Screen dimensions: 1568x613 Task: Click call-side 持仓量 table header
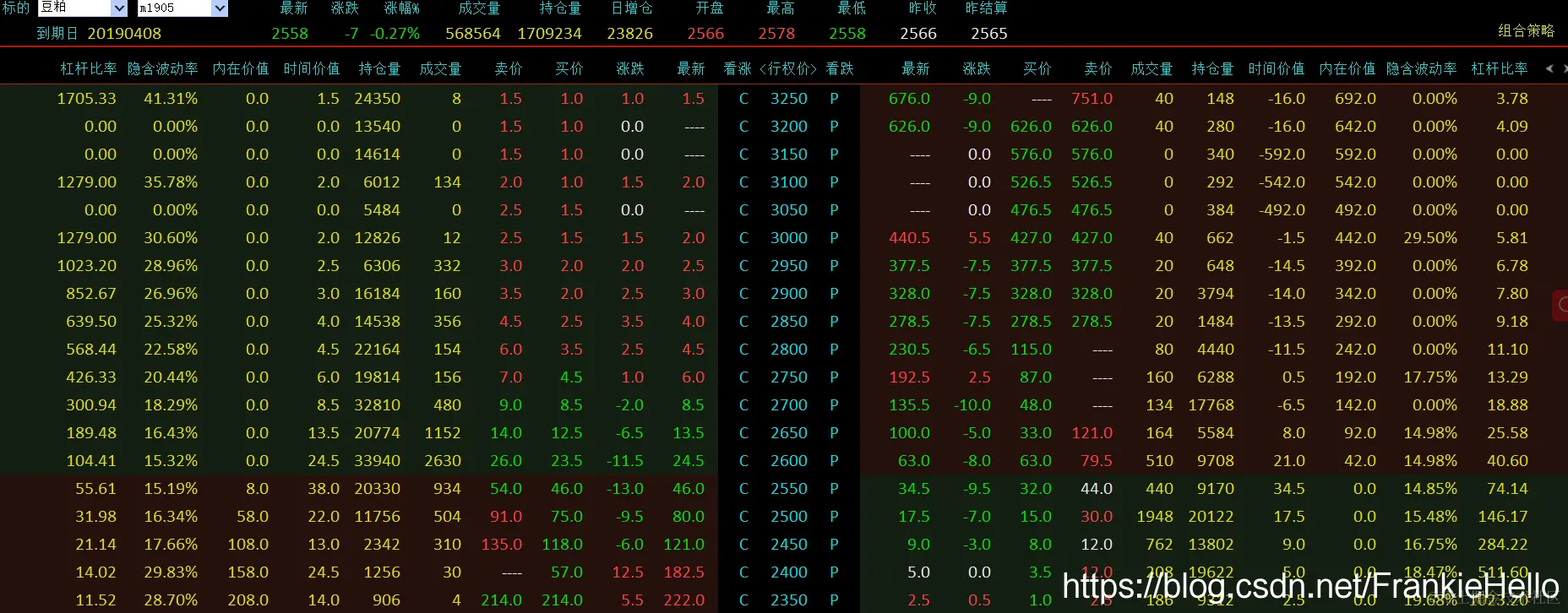379,68
